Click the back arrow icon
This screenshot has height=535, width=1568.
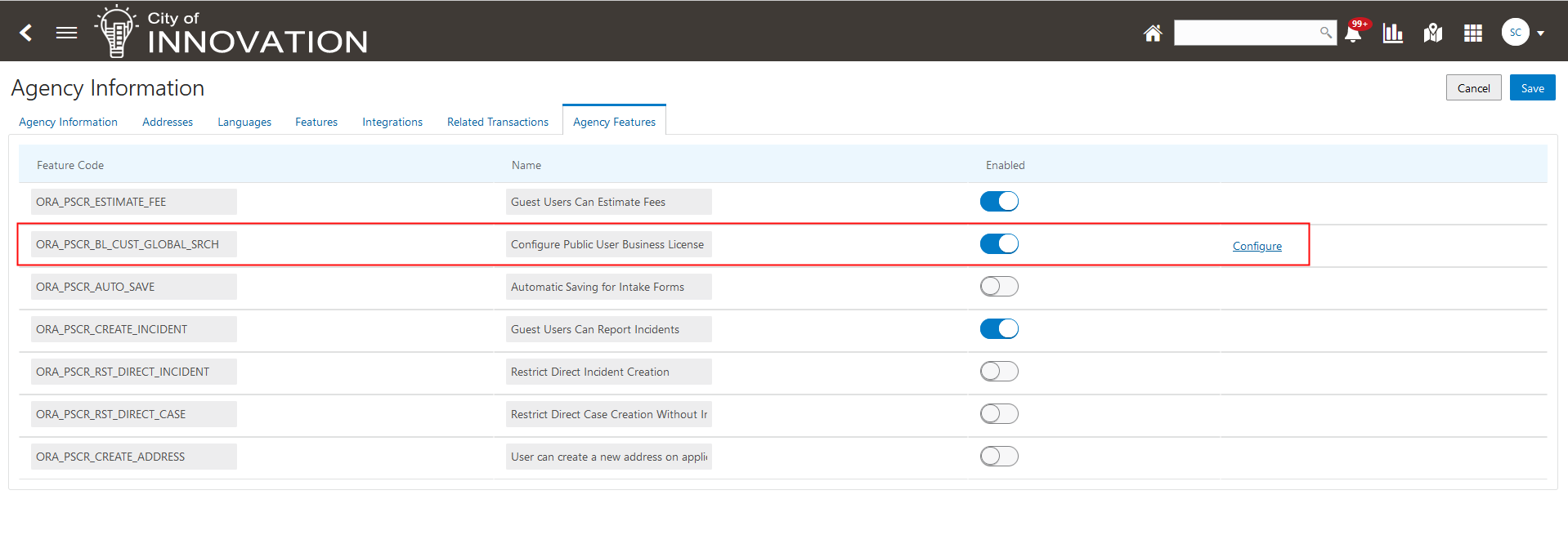point(26,33)
